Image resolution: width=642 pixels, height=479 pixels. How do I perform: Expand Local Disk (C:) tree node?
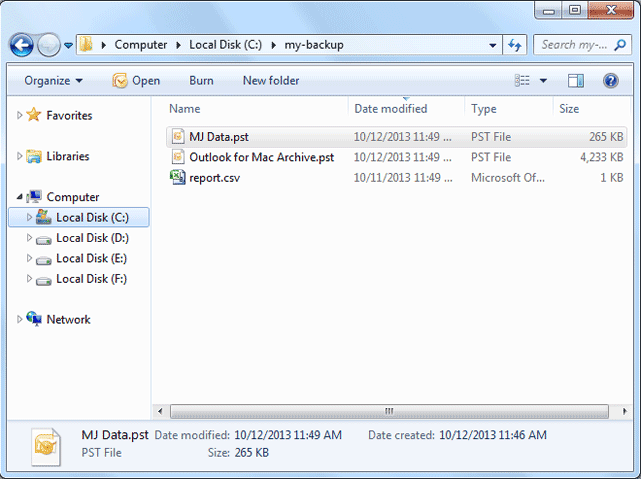point(29,217)
